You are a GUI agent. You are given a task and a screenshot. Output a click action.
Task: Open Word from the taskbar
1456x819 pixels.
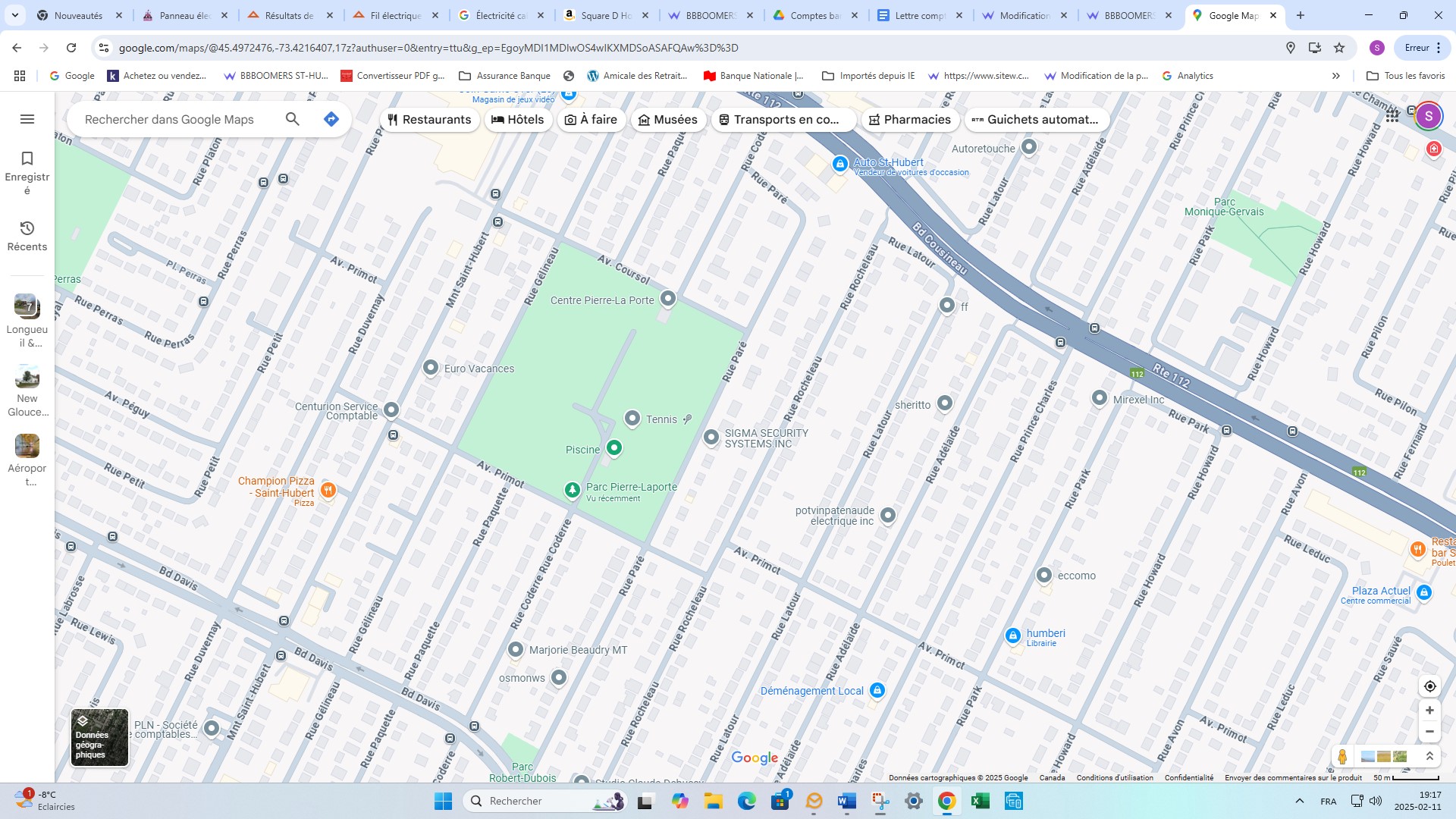click(846, 801)
